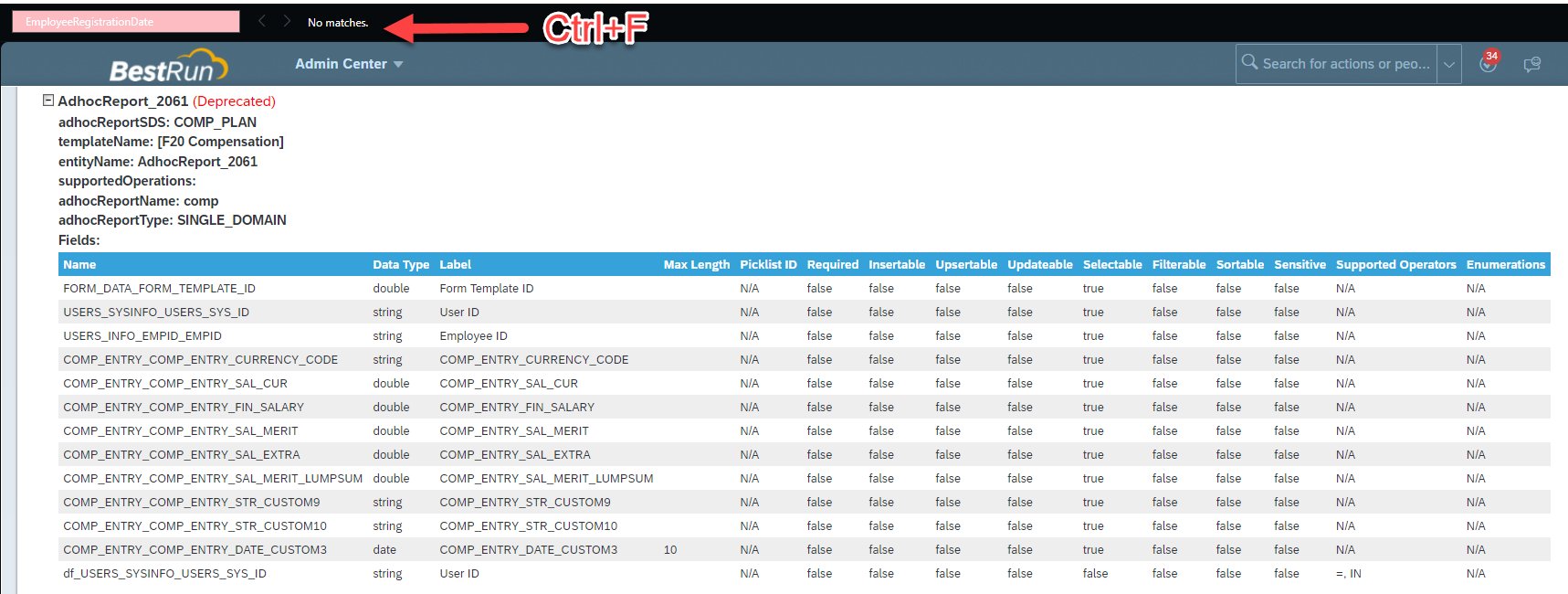Select the USERS_SYSINFO_USERS_SYS_ID field name
1568x594 pixels.
(x=156, y=312)
